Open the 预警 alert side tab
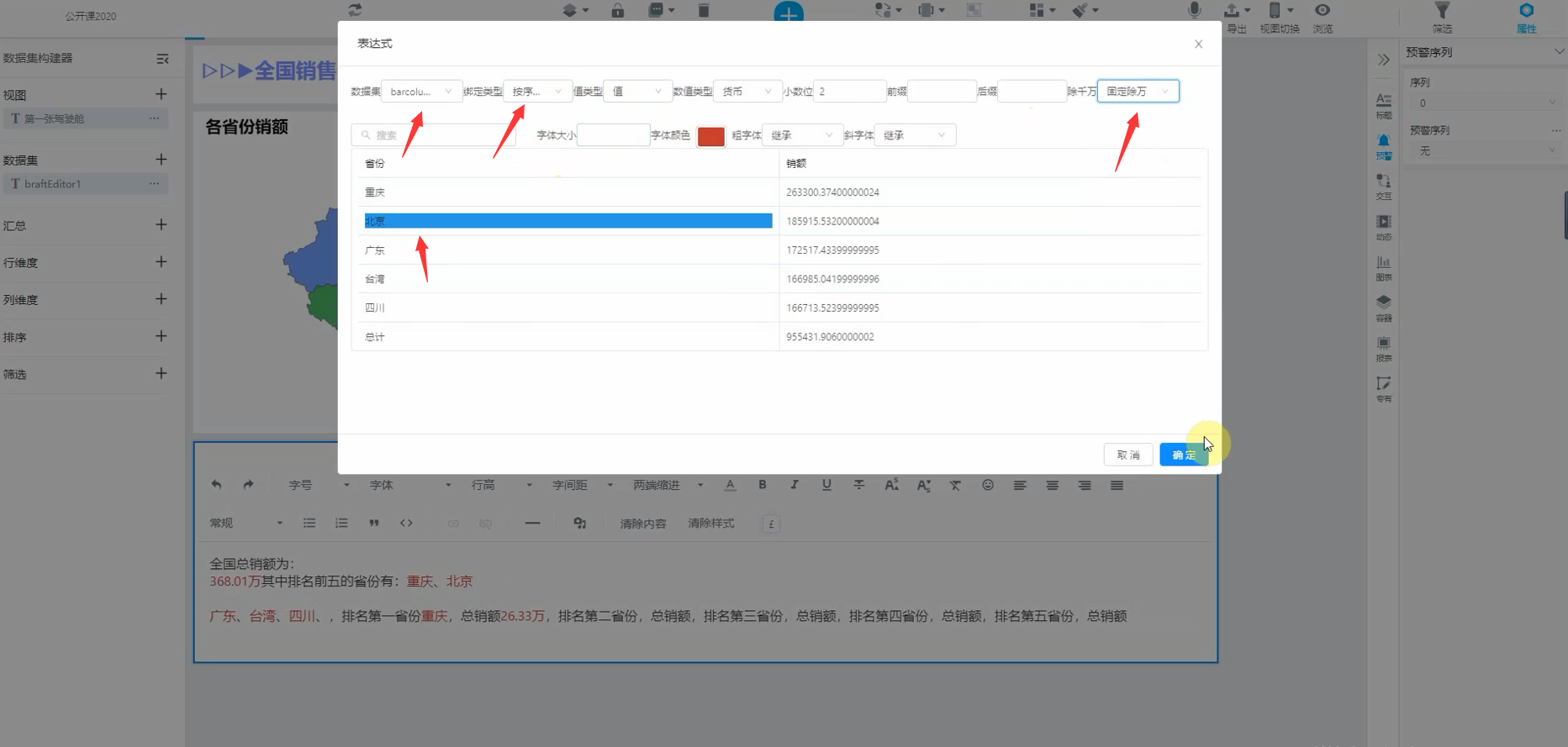Image resolution: width=1568 pixels, height=747 pixels. pos(1384,146)
